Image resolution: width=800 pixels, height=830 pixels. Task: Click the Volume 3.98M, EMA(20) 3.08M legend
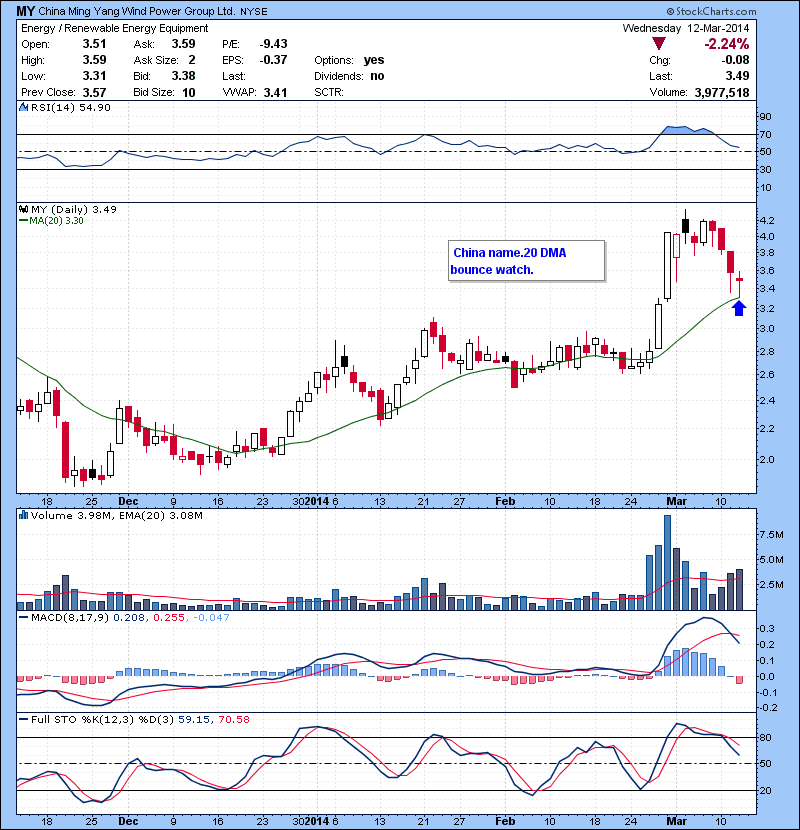pos(116,516)
